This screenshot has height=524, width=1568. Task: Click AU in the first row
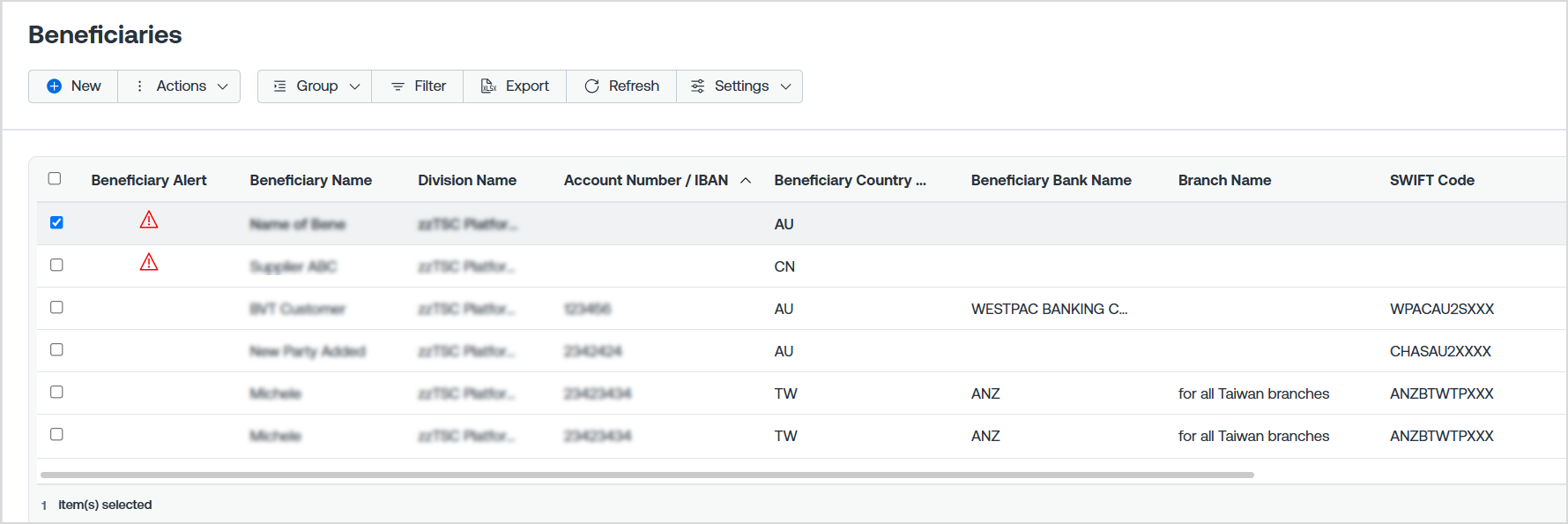pyautogui.click(x=784, y=224)
